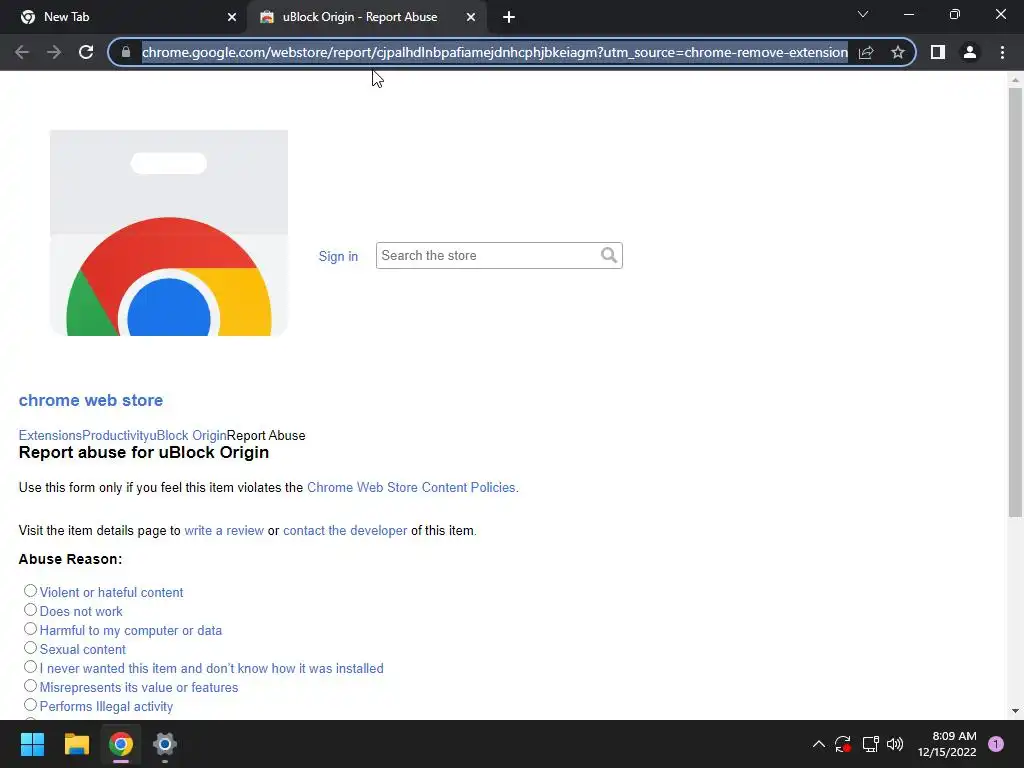
Task: View site security lock info
Action: tap(126, 52)
